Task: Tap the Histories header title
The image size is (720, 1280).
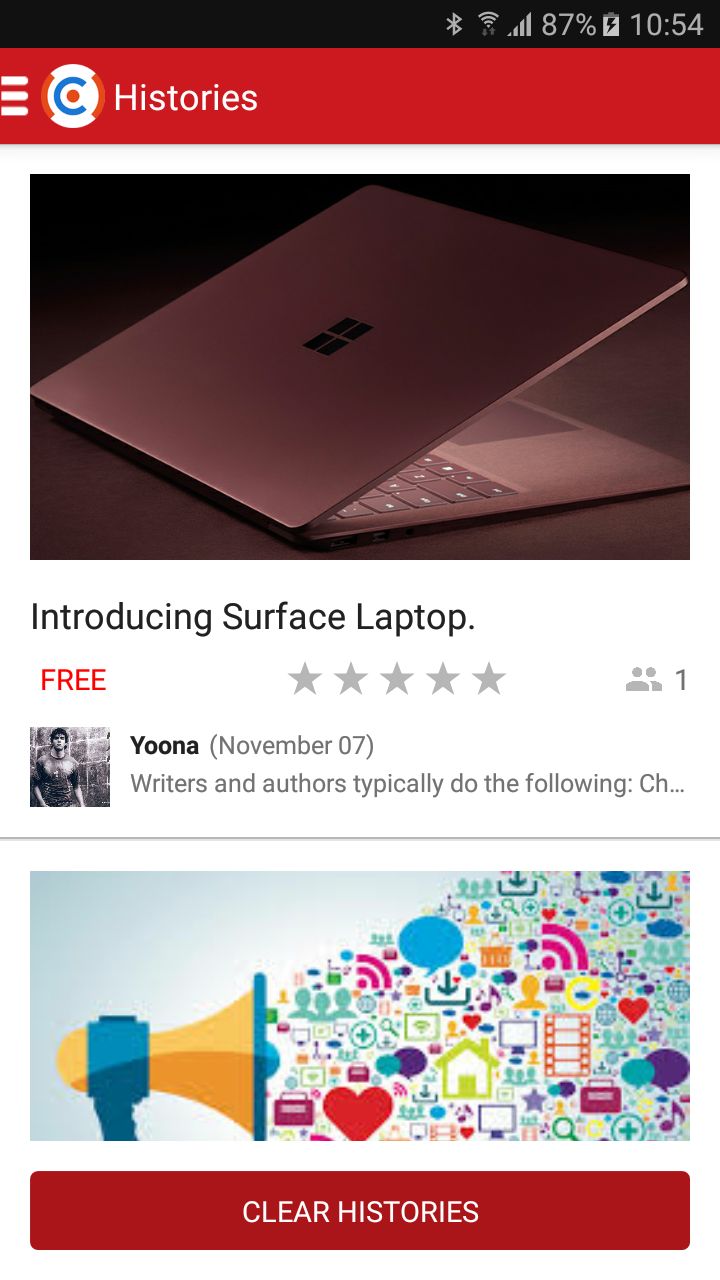Action: tap(186, 97)
